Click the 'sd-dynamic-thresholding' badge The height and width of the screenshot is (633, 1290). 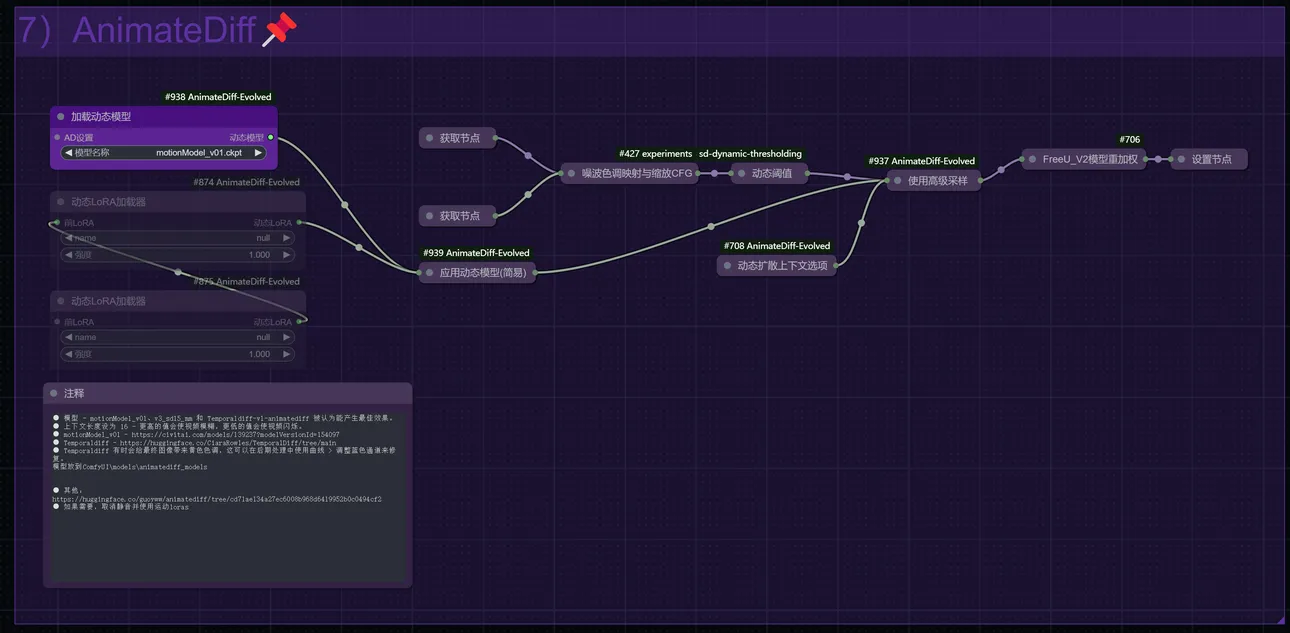click(x=750, y=154)
